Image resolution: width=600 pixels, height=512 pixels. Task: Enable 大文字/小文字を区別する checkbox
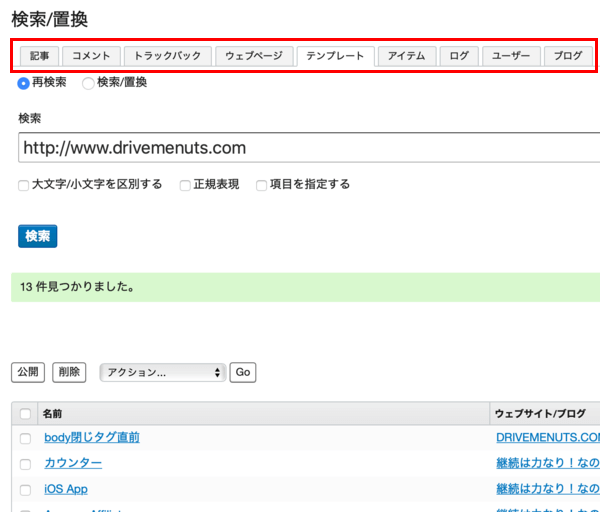(x=23, y=185)
